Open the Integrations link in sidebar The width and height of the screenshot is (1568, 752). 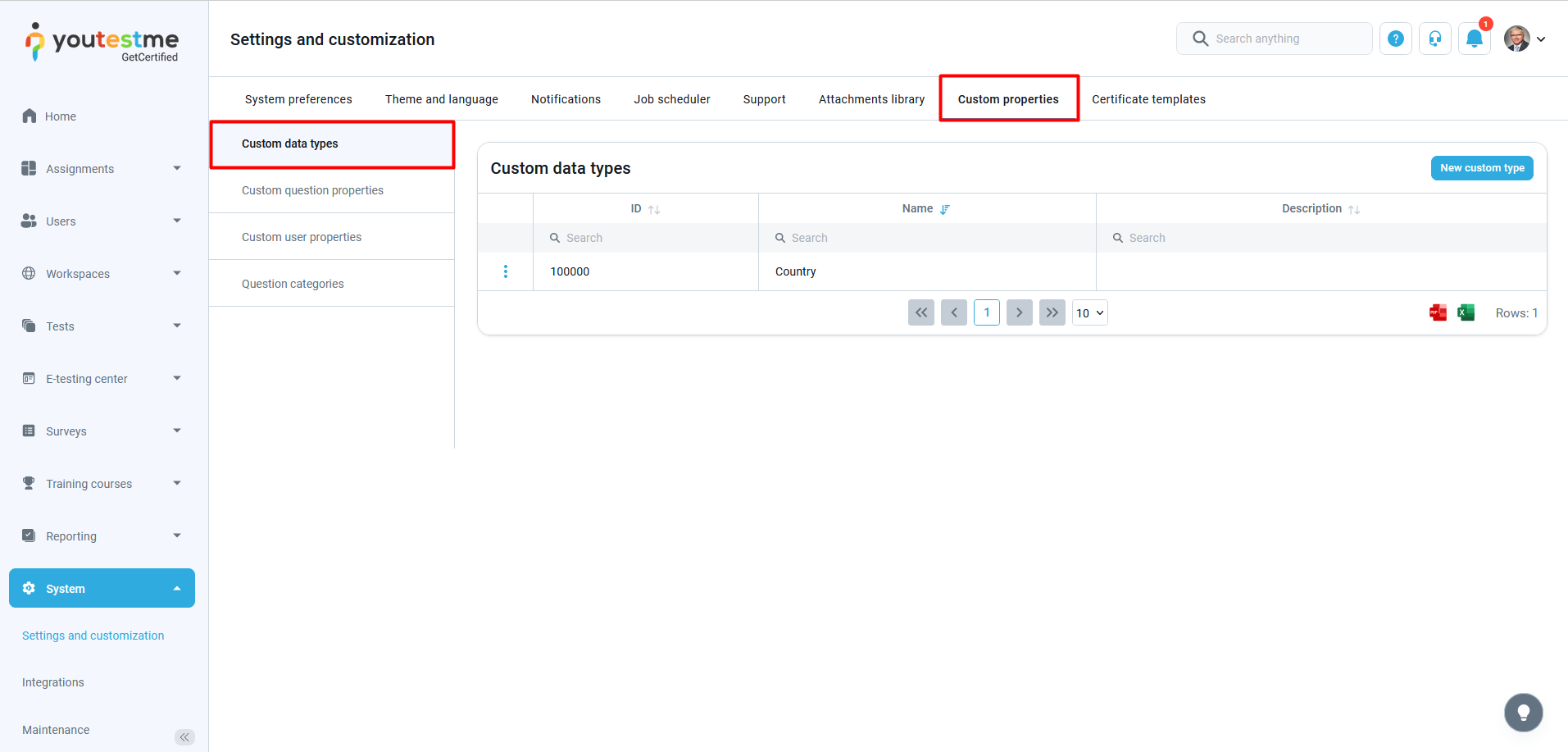53,682
